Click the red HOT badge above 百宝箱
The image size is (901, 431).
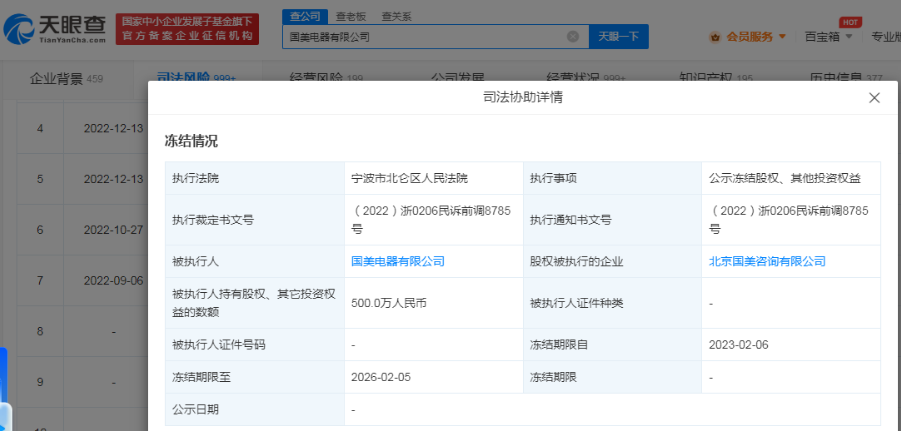(x=850, y=22)
